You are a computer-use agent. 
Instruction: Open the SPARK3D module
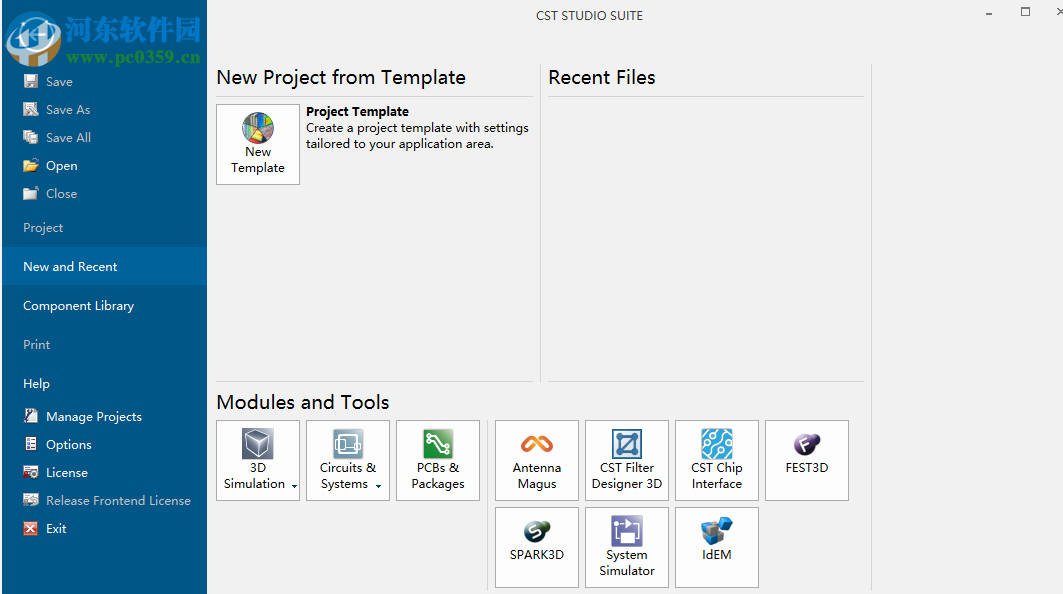tap(536, 546)
